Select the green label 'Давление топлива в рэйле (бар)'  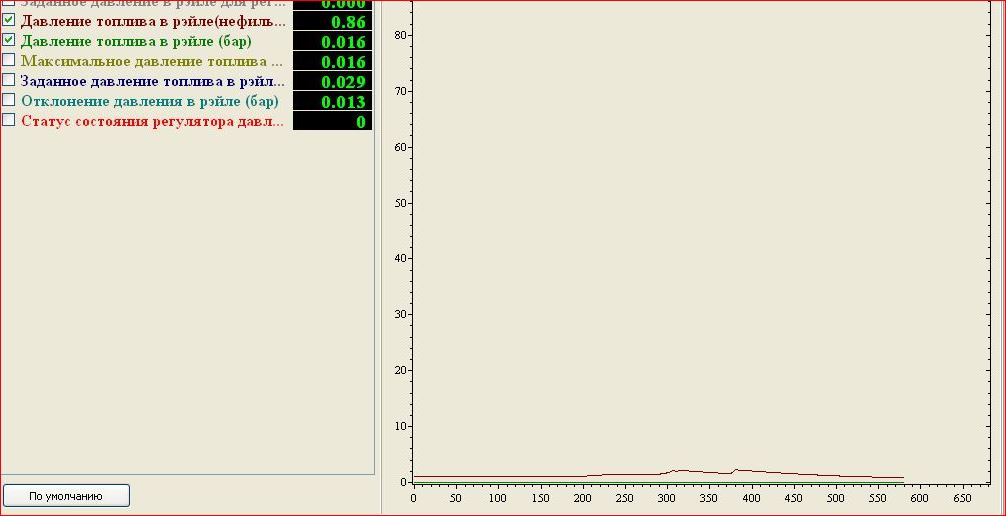[x=136, y=41]
